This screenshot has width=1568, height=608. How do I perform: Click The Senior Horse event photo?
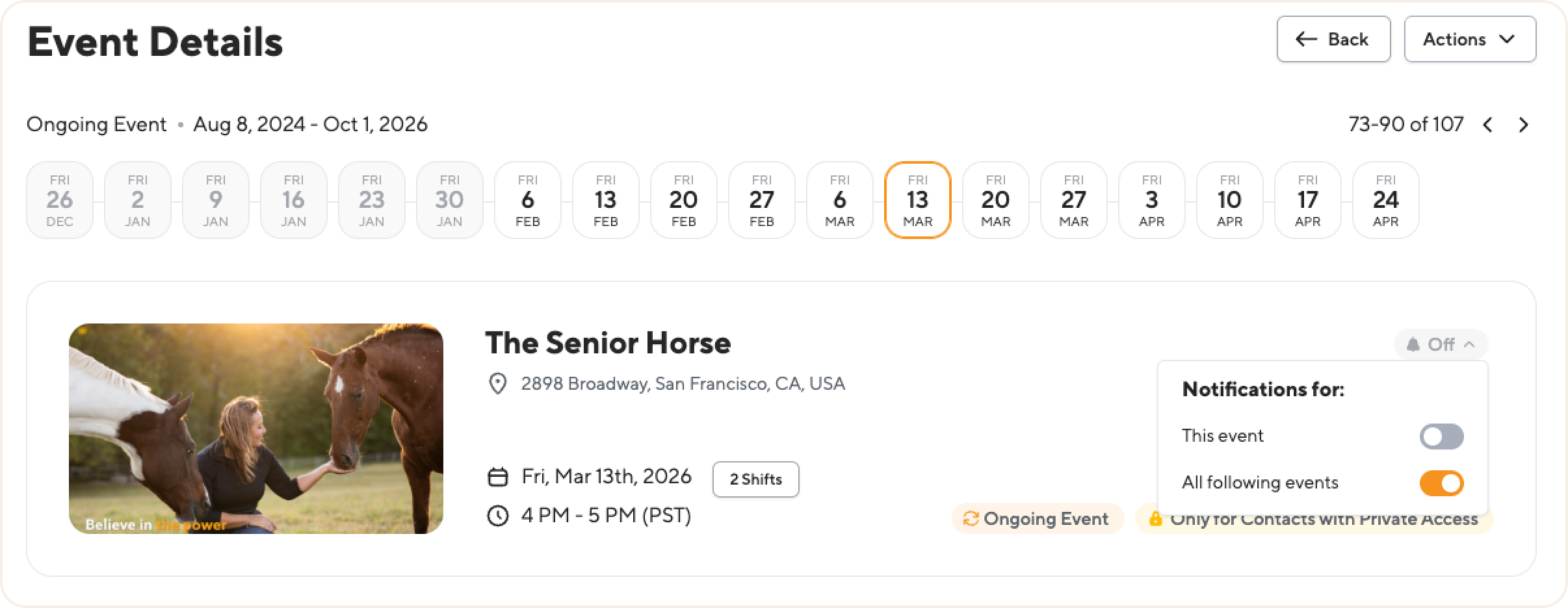click(x=256, y=429)
